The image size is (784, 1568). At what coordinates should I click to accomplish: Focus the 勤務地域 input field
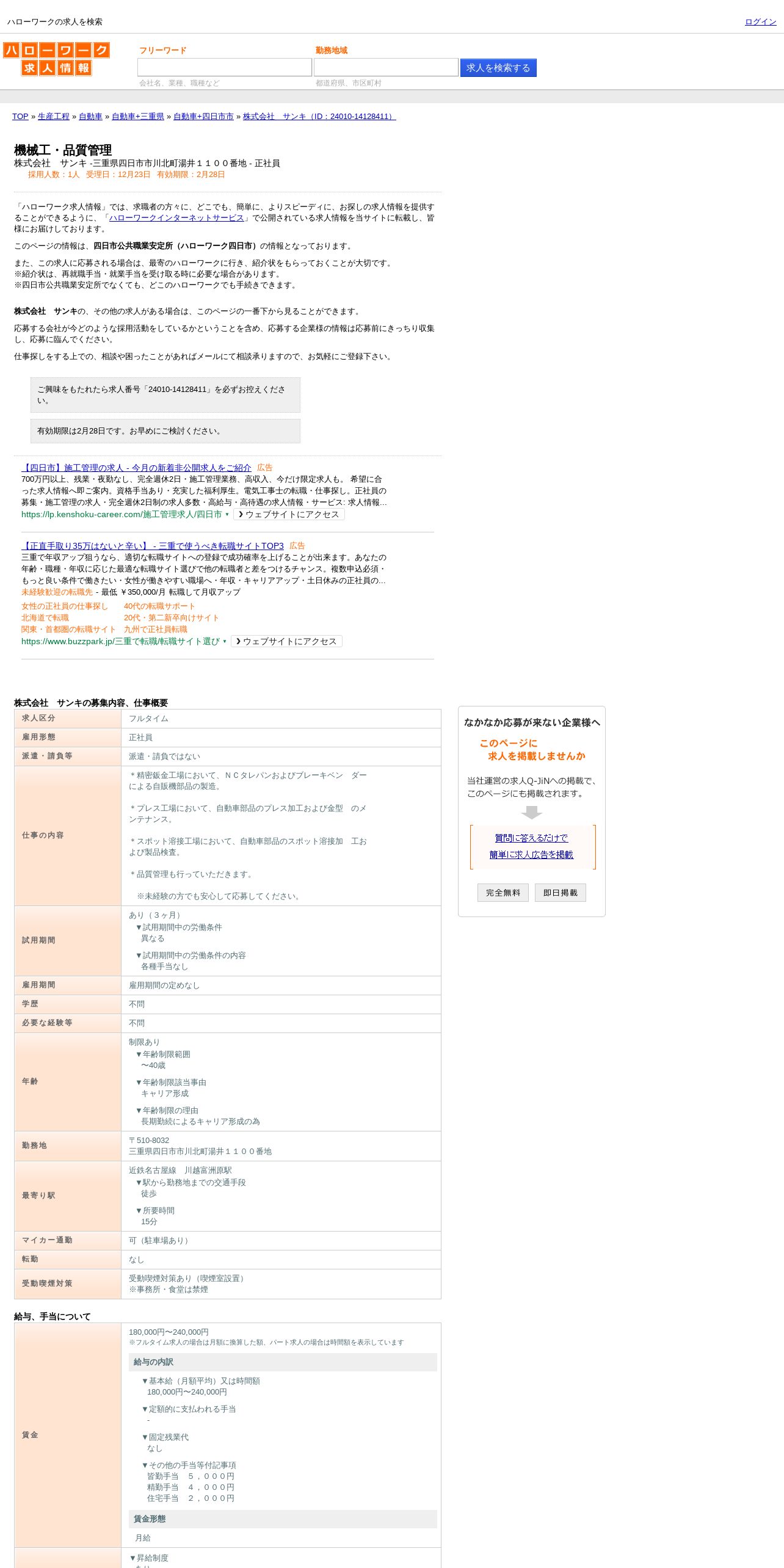(x=386, y=67)
